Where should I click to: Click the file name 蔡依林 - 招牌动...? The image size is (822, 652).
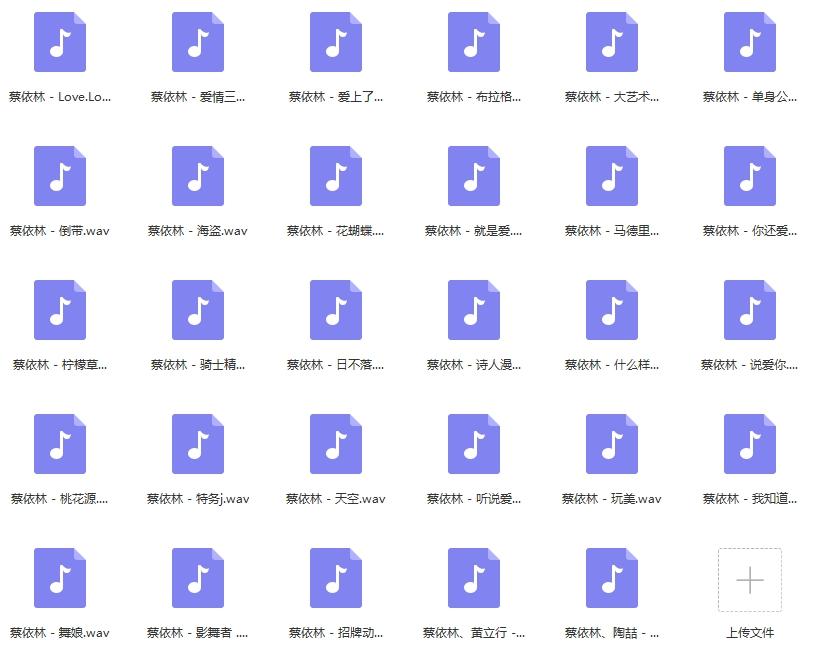point(336,634)
